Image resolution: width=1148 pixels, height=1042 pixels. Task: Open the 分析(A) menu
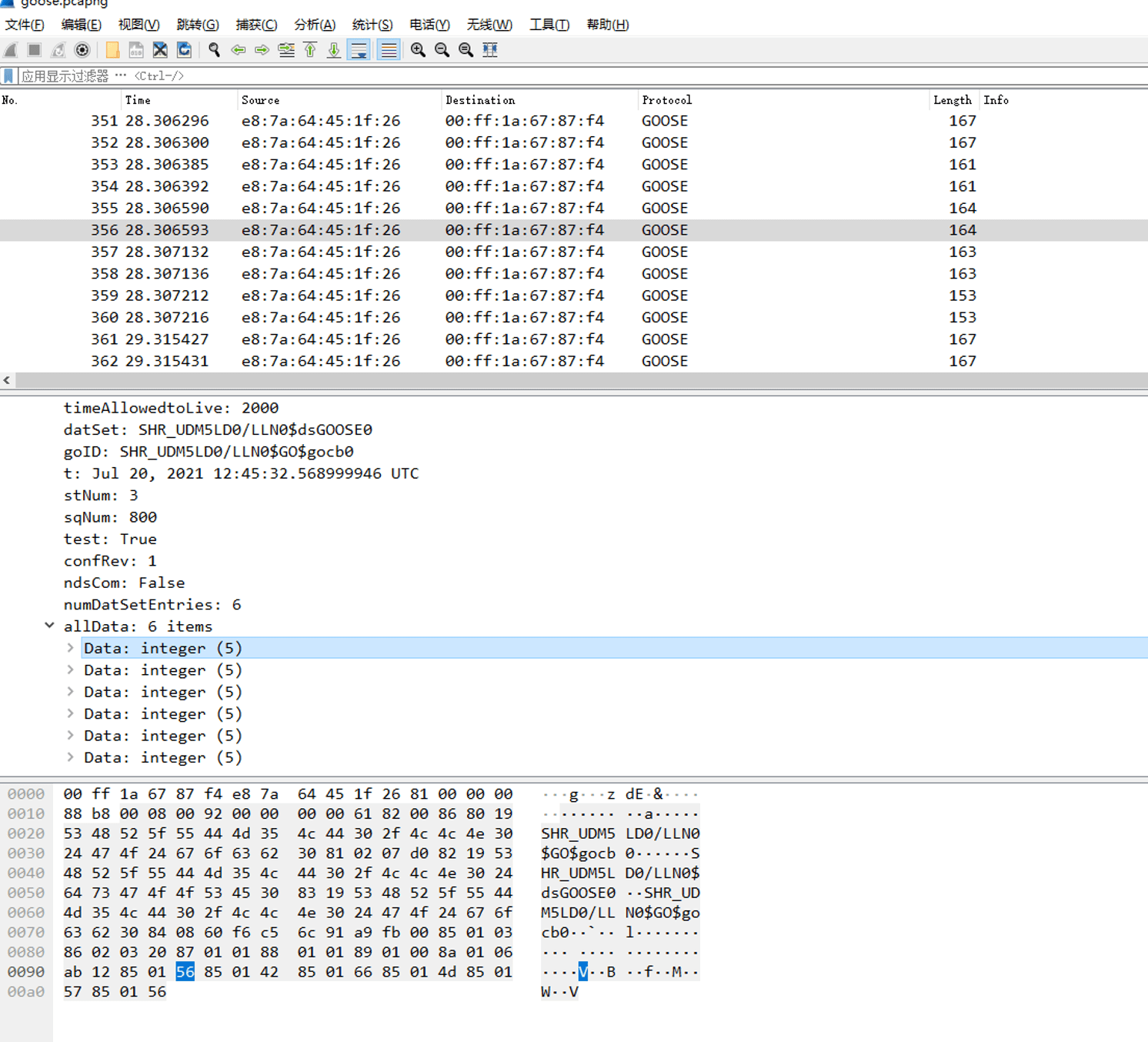[x=314, y=25]
